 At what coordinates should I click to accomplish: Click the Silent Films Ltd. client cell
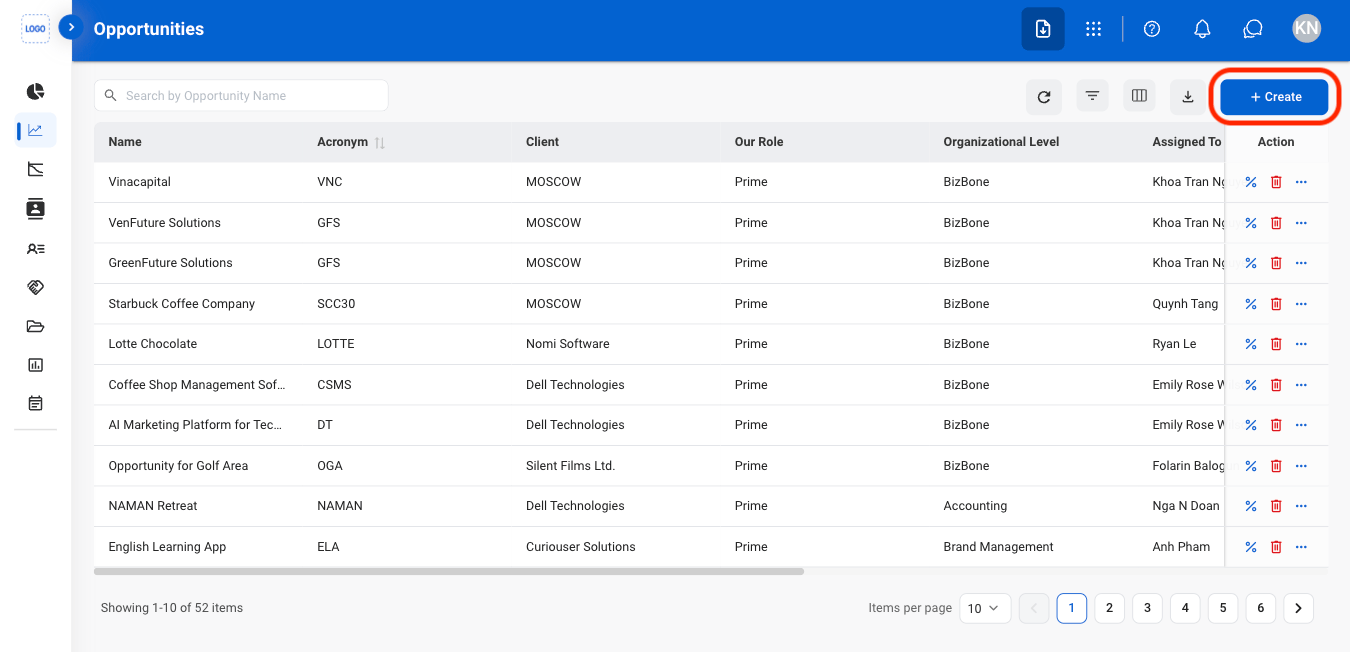(x=571, y=466)
